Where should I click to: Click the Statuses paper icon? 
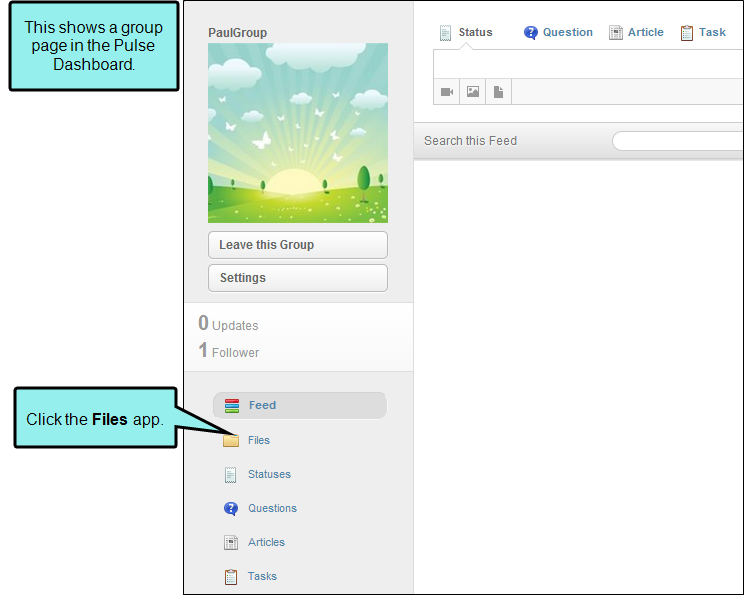(x=230, y=475)
